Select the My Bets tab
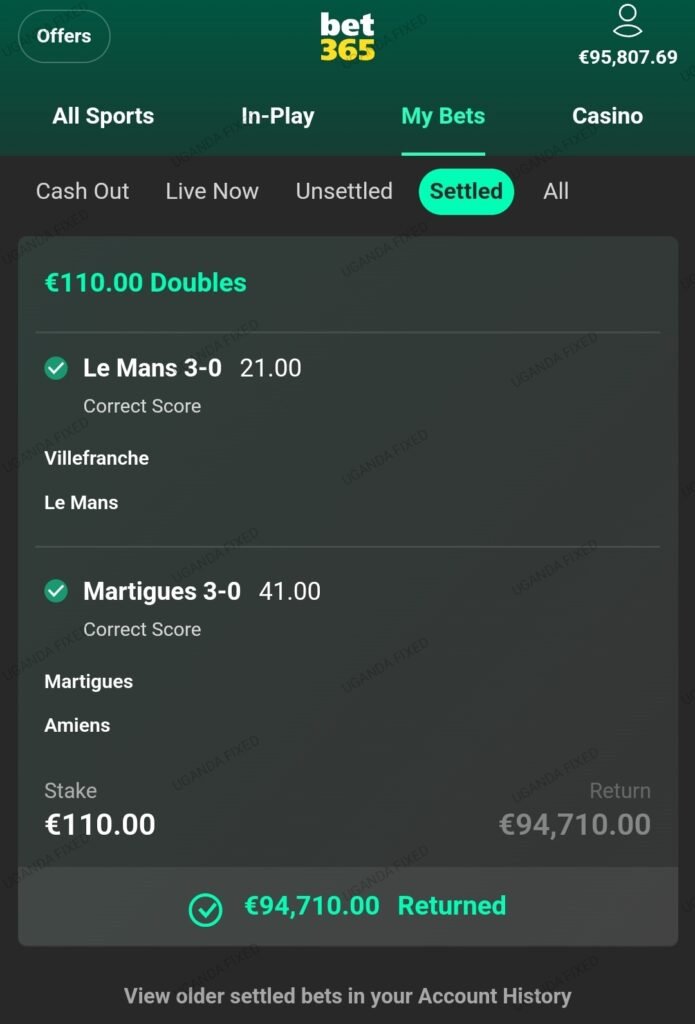695x1024 pixels. (443, 116)
